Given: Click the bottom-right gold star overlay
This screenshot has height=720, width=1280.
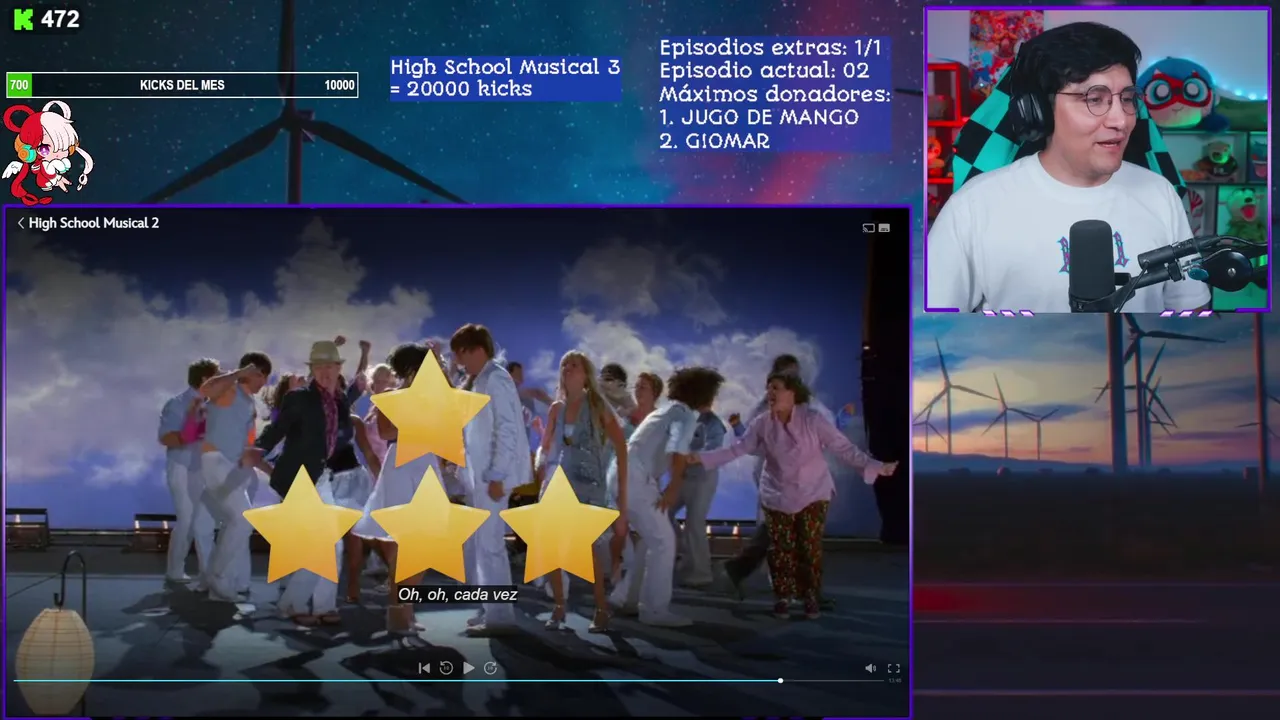Looking at the screenshot, I should pos(559,525).
